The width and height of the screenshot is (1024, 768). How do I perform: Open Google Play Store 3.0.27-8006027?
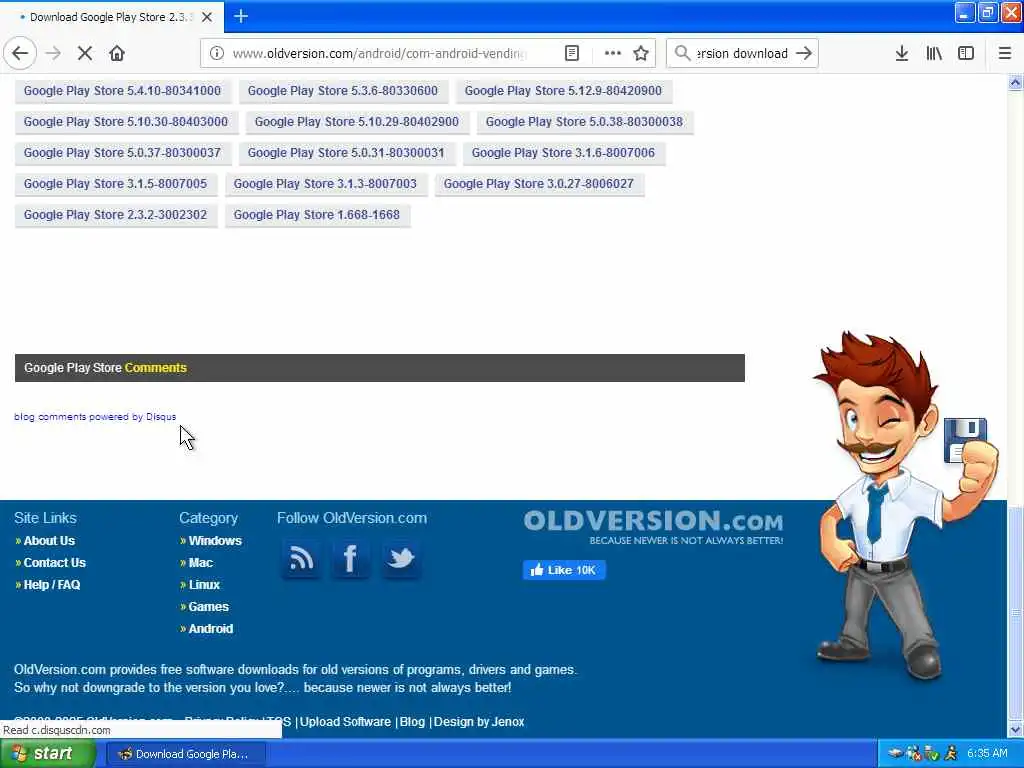pyautogui.click(x=539, y=184)
